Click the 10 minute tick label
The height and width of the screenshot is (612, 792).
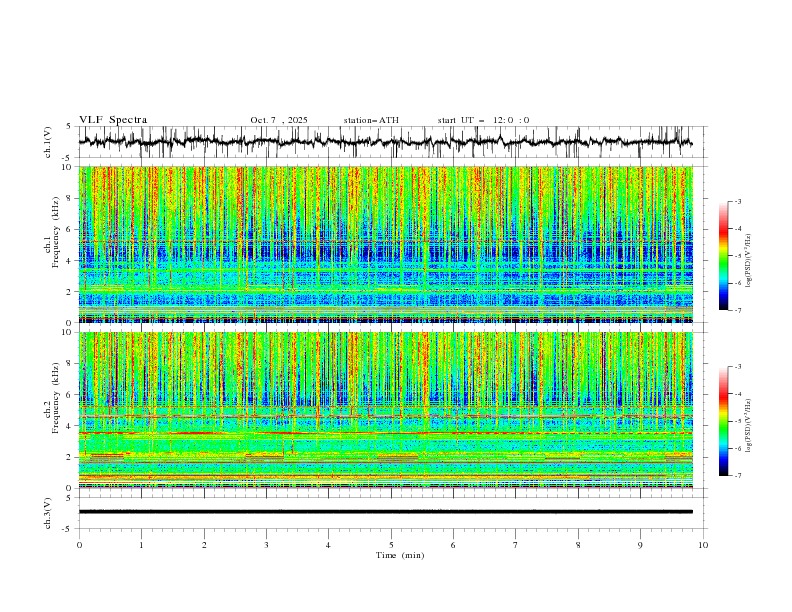click(703, 545)
